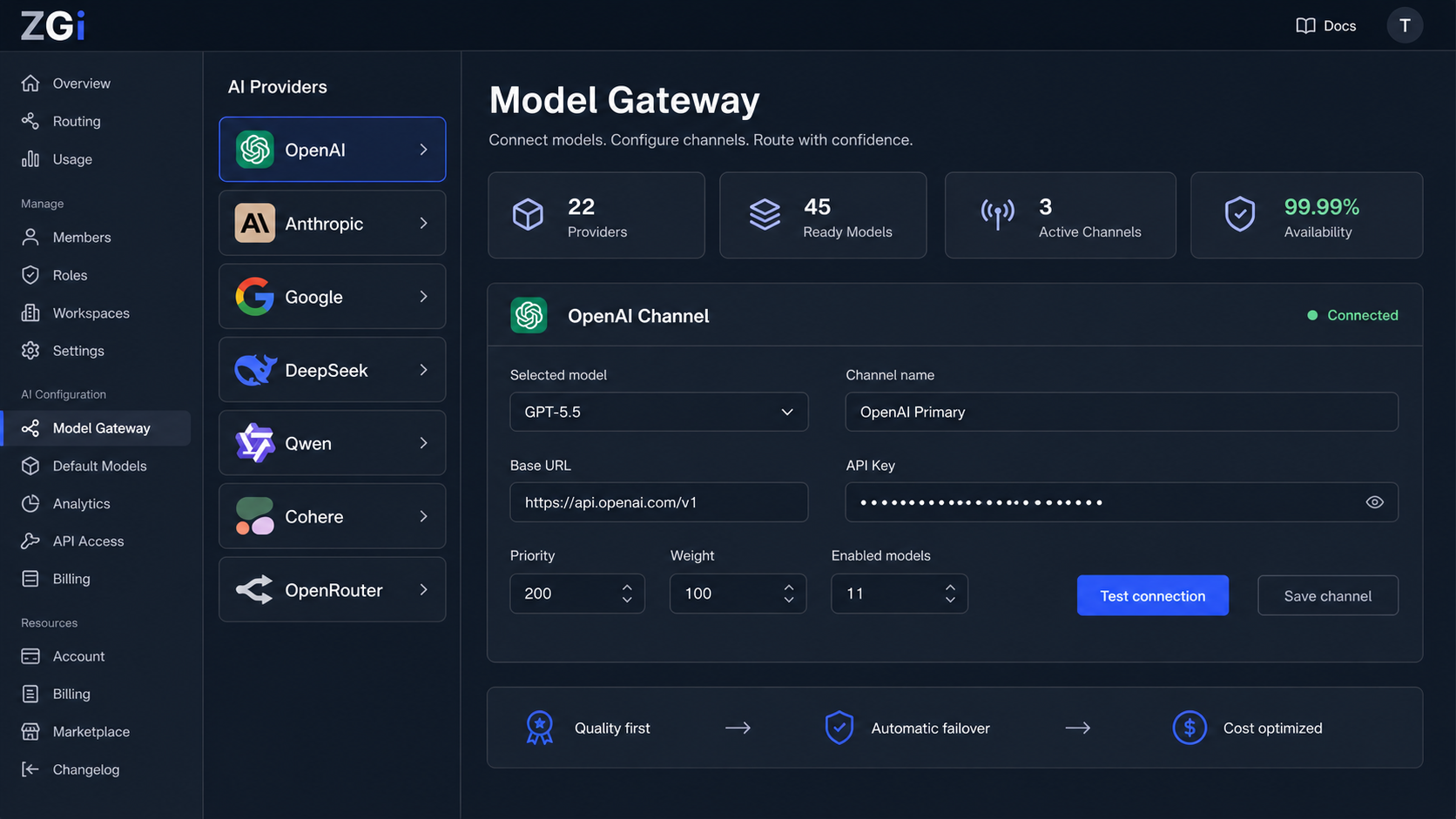Click the Members person icon
The width and height of the screenshot is (1456, 819).
tap(30, 237)
